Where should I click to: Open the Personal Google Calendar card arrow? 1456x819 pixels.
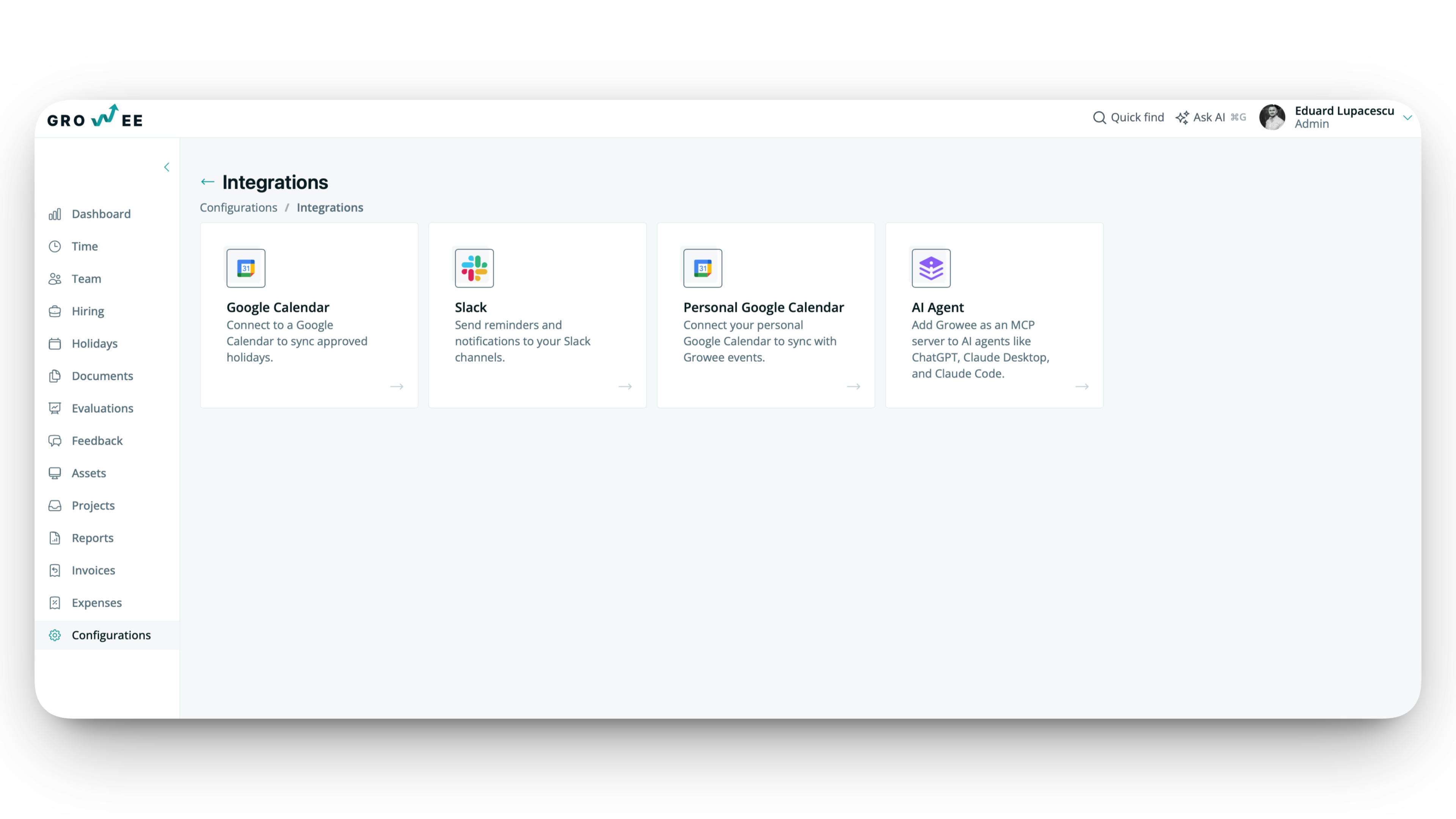854,387
